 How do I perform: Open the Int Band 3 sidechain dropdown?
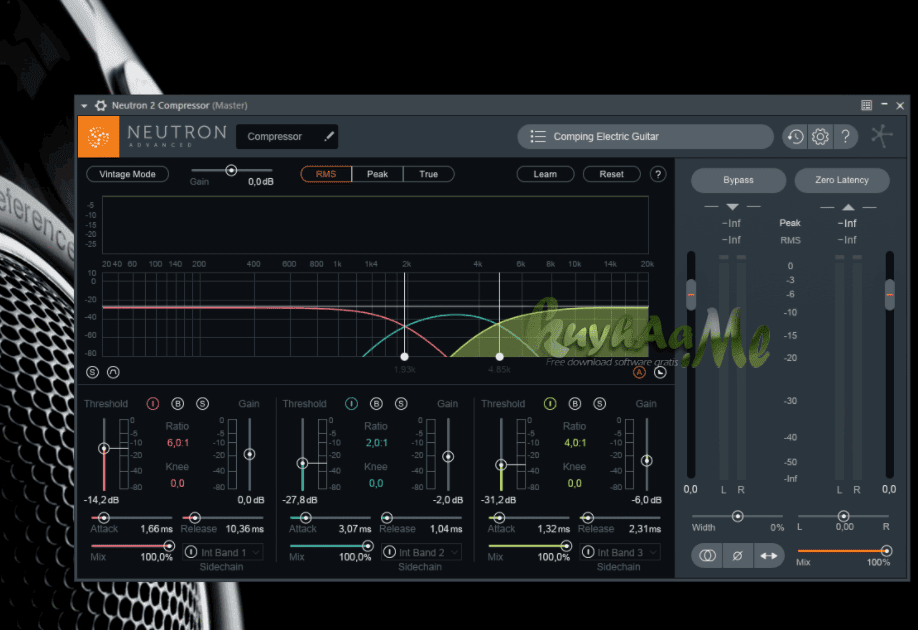click(x=629, y=552)
